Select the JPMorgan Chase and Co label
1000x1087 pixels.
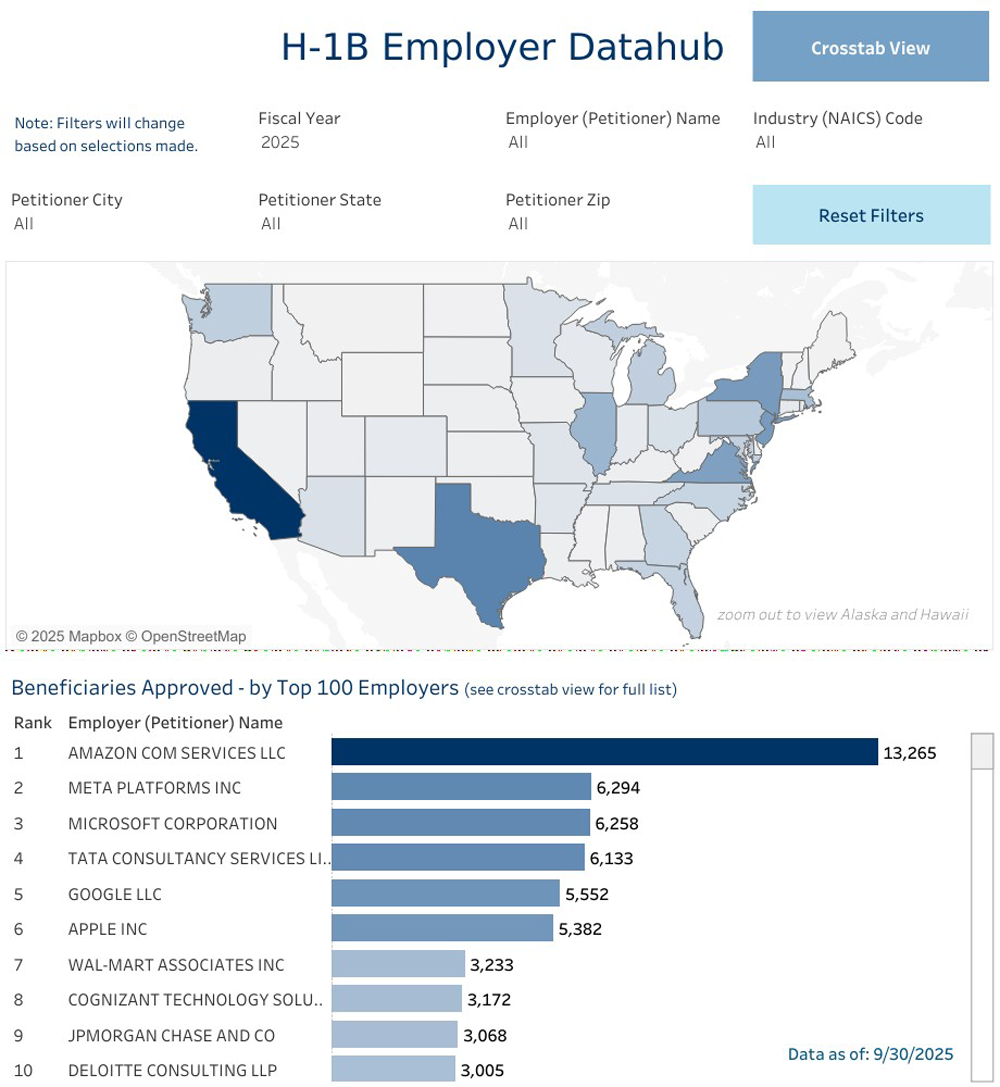[x=171, y=1035]
